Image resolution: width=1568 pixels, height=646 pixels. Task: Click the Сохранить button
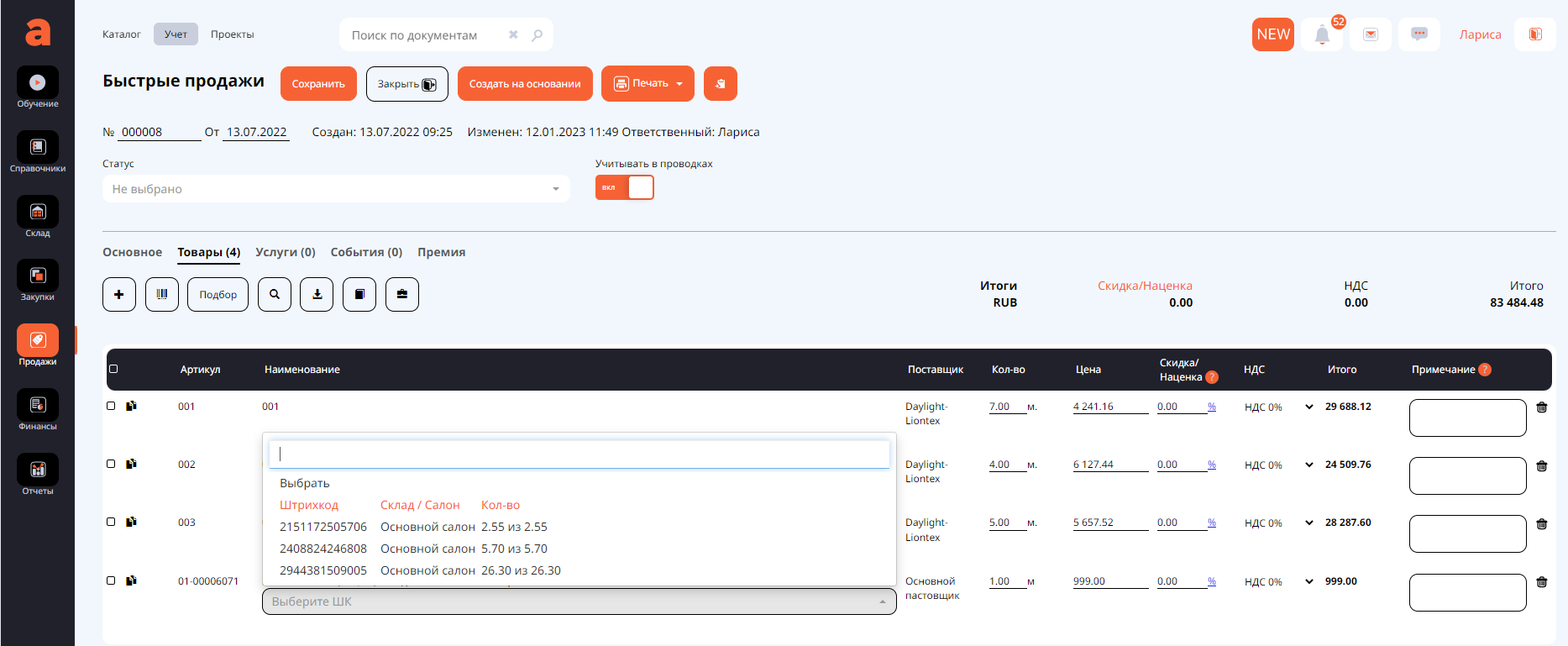[318, 84]
